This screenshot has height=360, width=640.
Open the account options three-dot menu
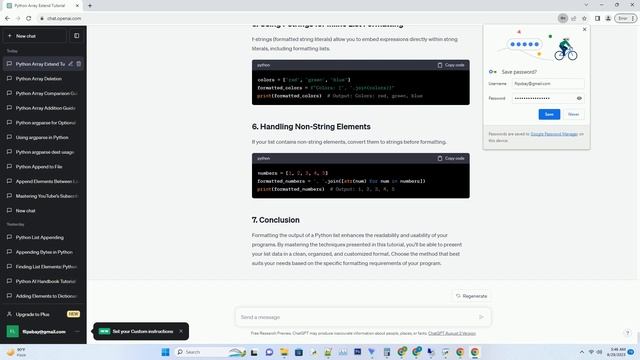[x=77, y=331]
